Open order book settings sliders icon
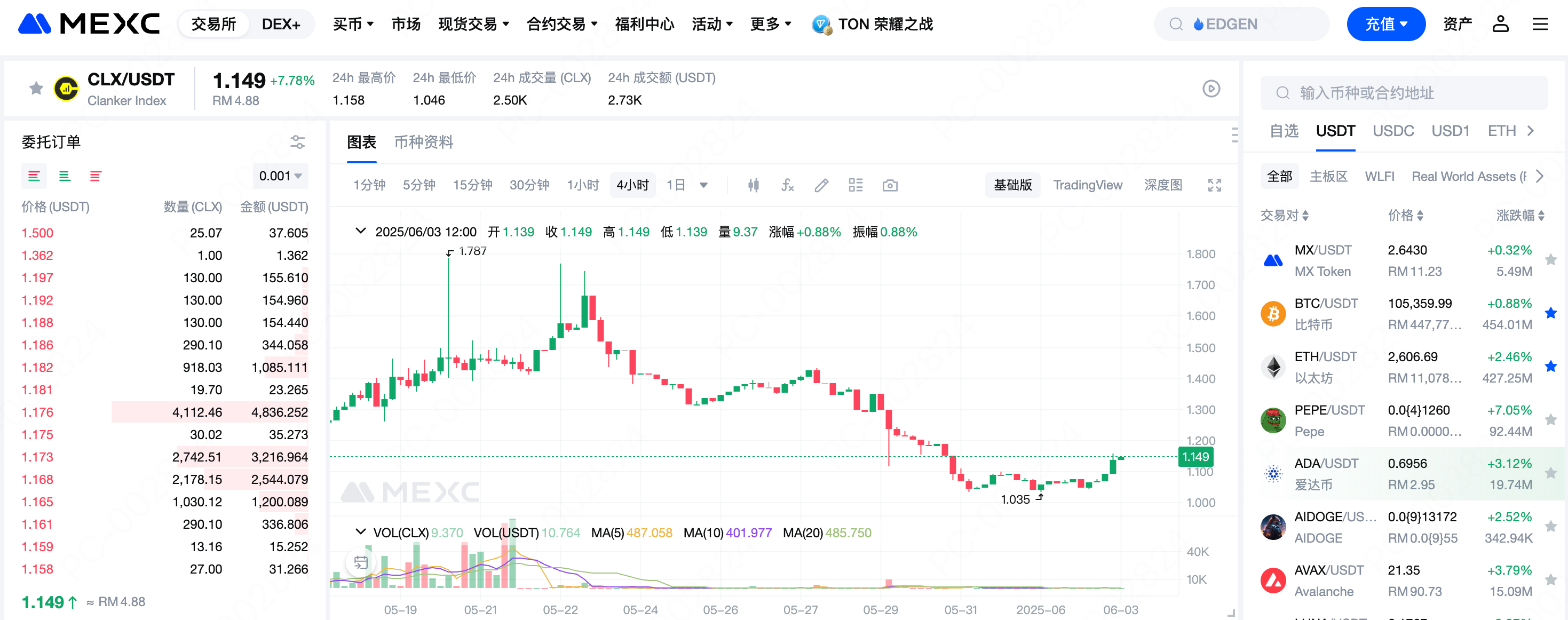Viewport: 1568px width, 620px height. [x=297, y=142]
